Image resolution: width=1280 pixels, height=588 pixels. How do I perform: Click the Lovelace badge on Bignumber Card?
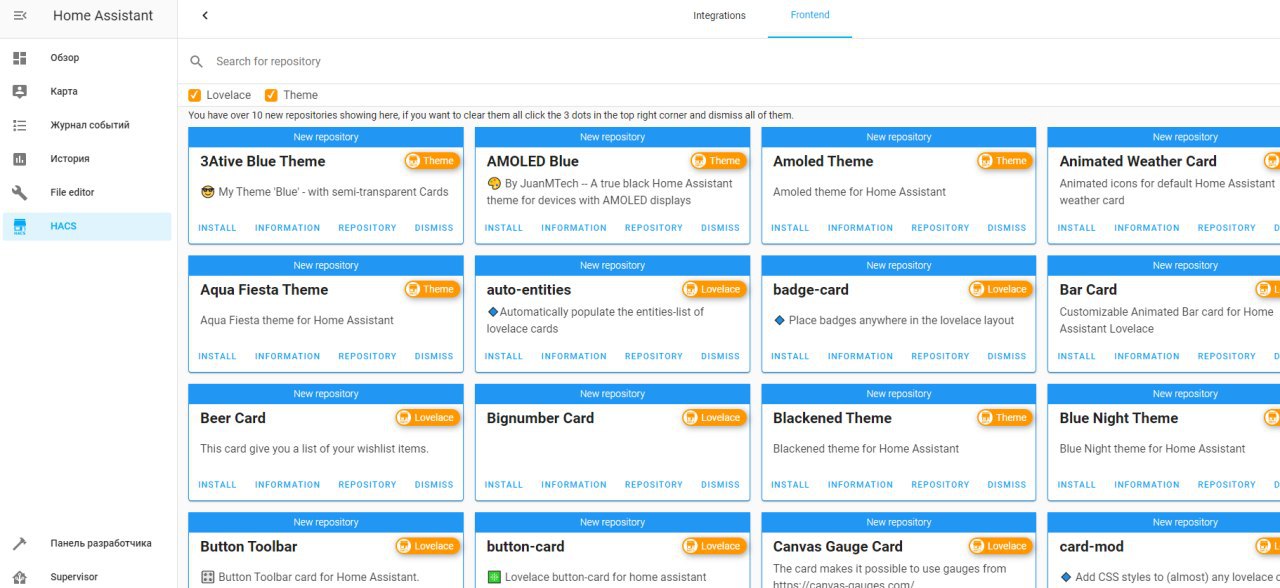click(x=713, y=418)
